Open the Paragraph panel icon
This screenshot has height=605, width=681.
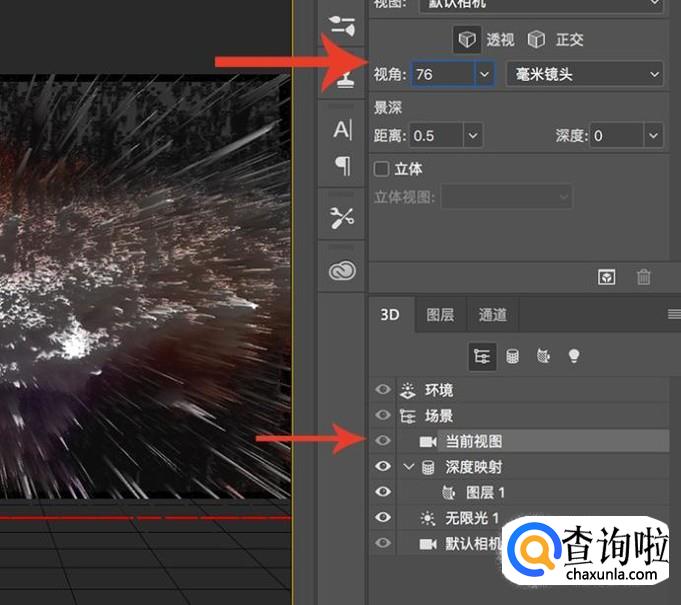click(x=343, y=165)
